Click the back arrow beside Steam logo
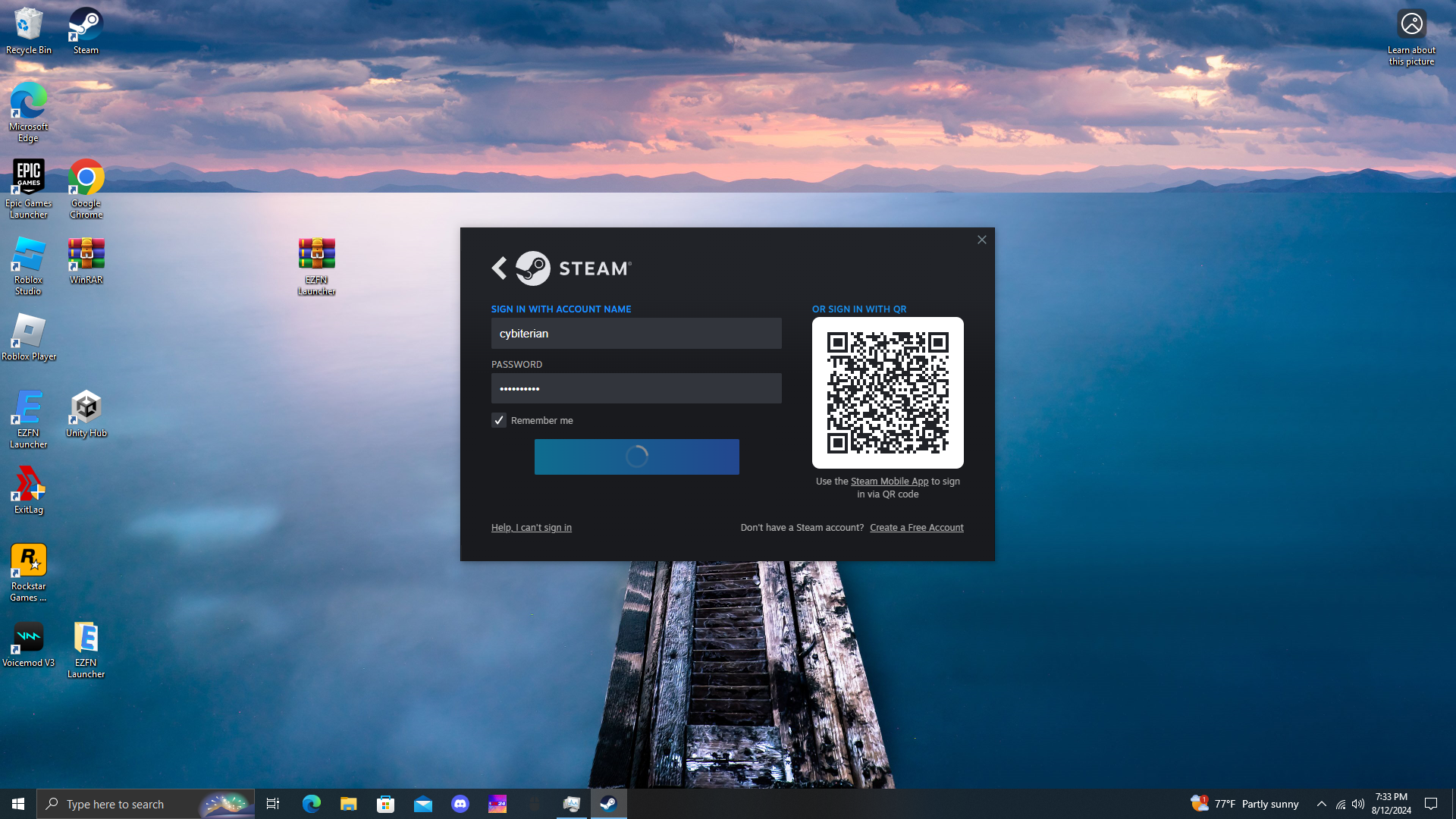The image size is (1456, 819). coord(499,268)
